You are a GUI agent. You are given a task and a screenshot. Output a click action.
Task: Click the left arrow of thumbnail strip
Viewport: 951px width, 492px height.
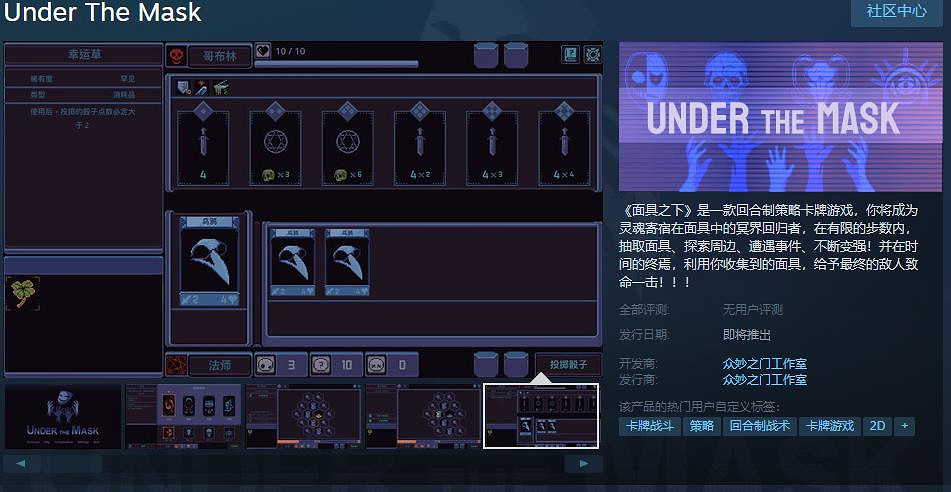22,464
